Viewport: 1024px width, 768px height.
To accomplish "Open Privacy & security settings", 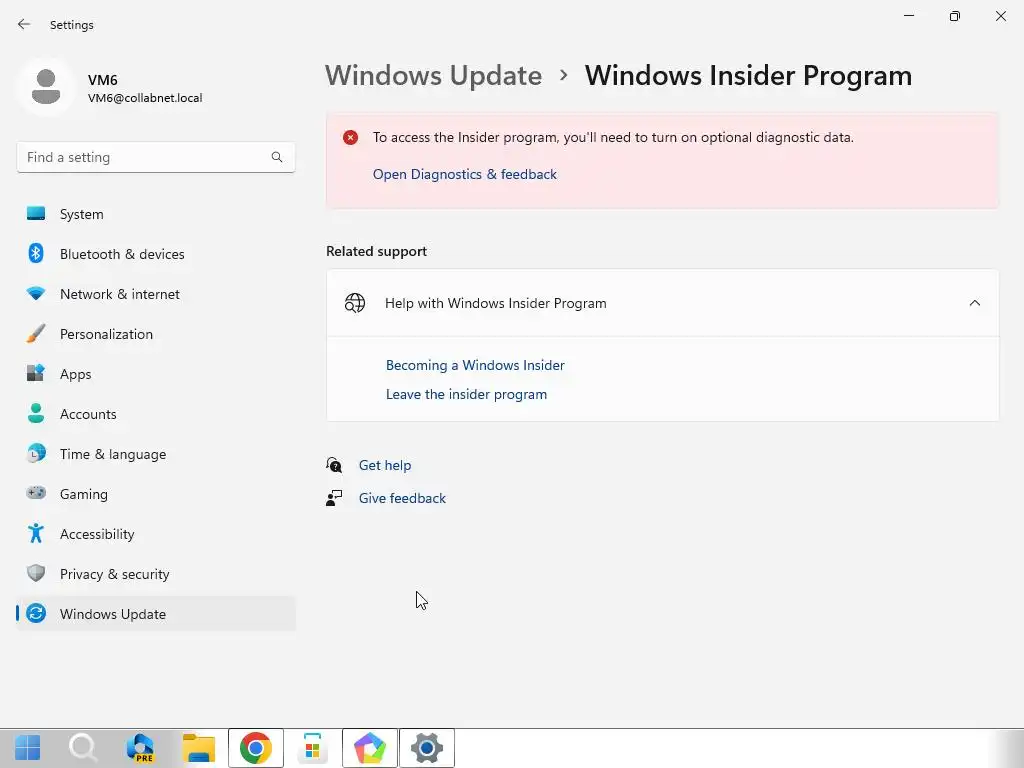I will click(x=155, y=574).
